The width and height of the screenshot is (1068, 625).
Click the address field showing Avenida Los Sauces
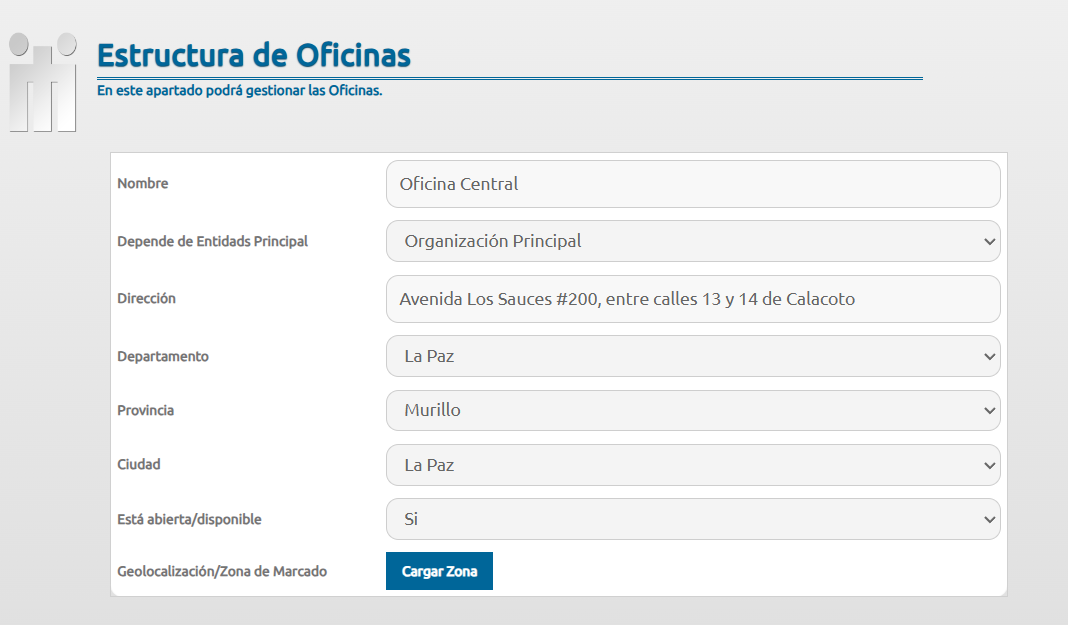click(692, 299)
